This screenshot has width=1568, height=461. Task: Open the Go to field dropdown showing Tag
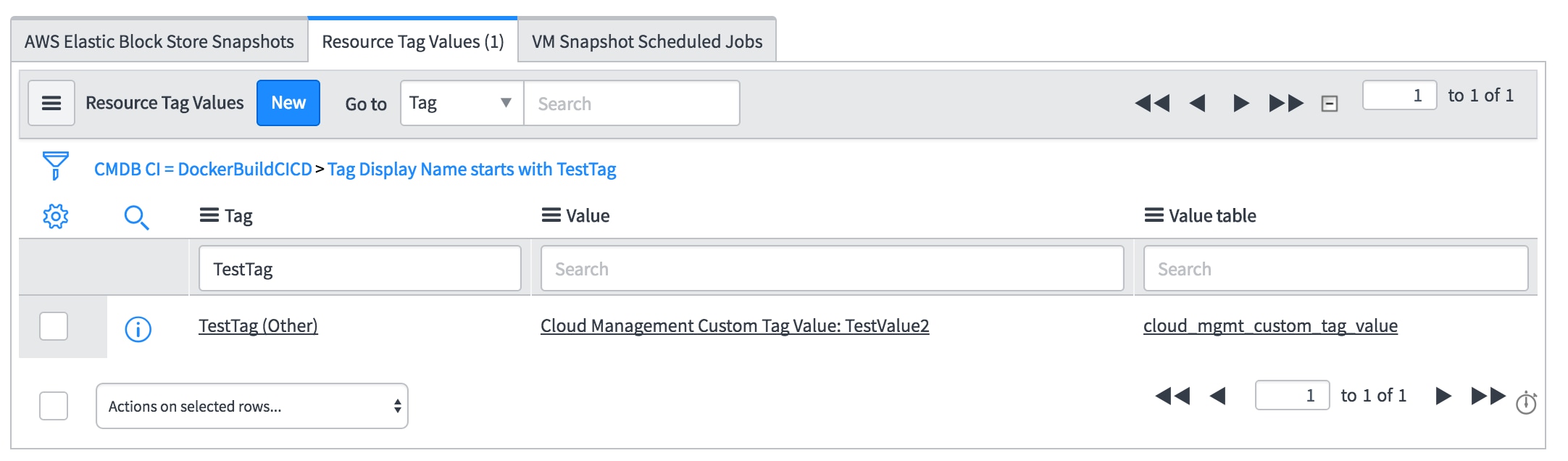click(x=461, y=102)
